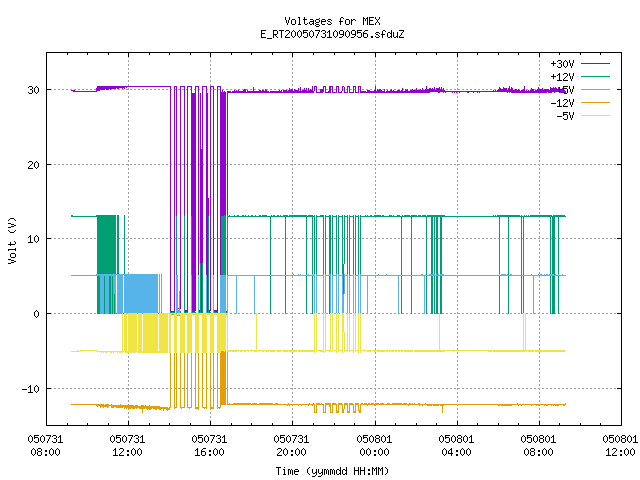
Task: Click the orange -12V legend line sample
Action: point(596,102)
